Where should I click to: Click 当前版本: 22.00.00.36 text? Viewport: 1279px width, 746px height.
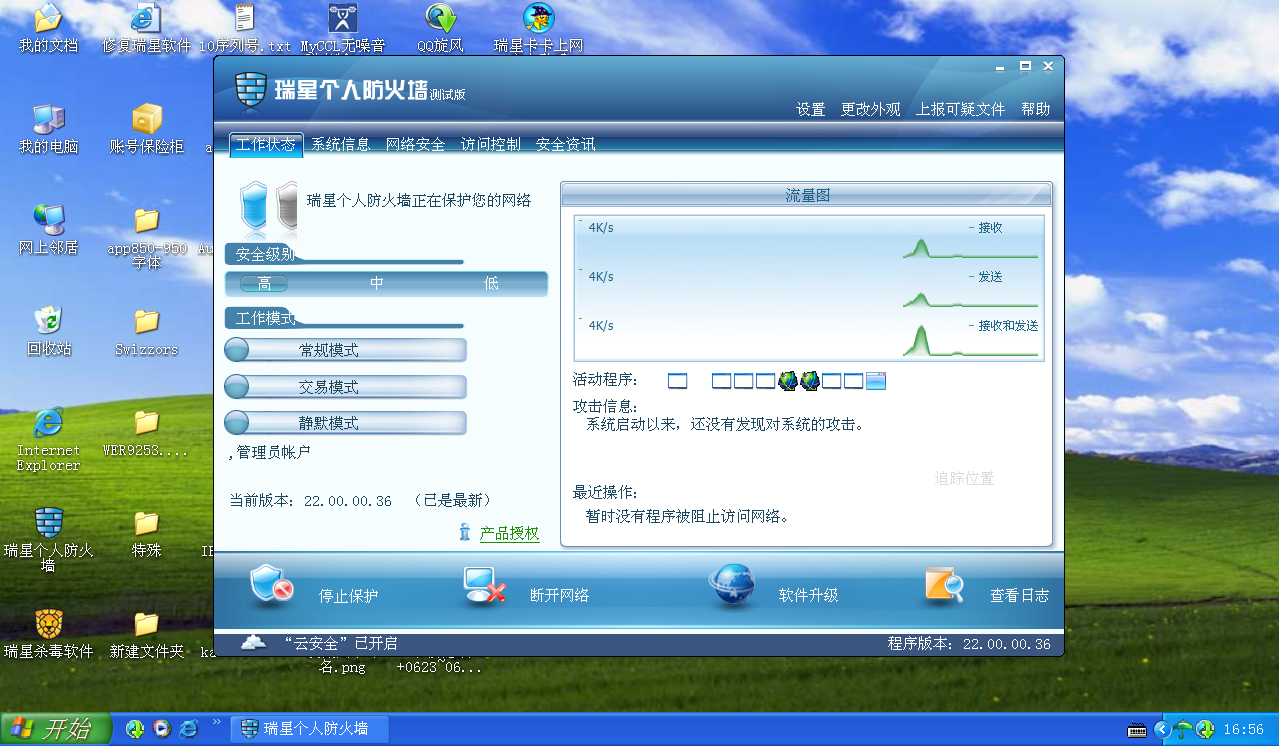point(311,500)
